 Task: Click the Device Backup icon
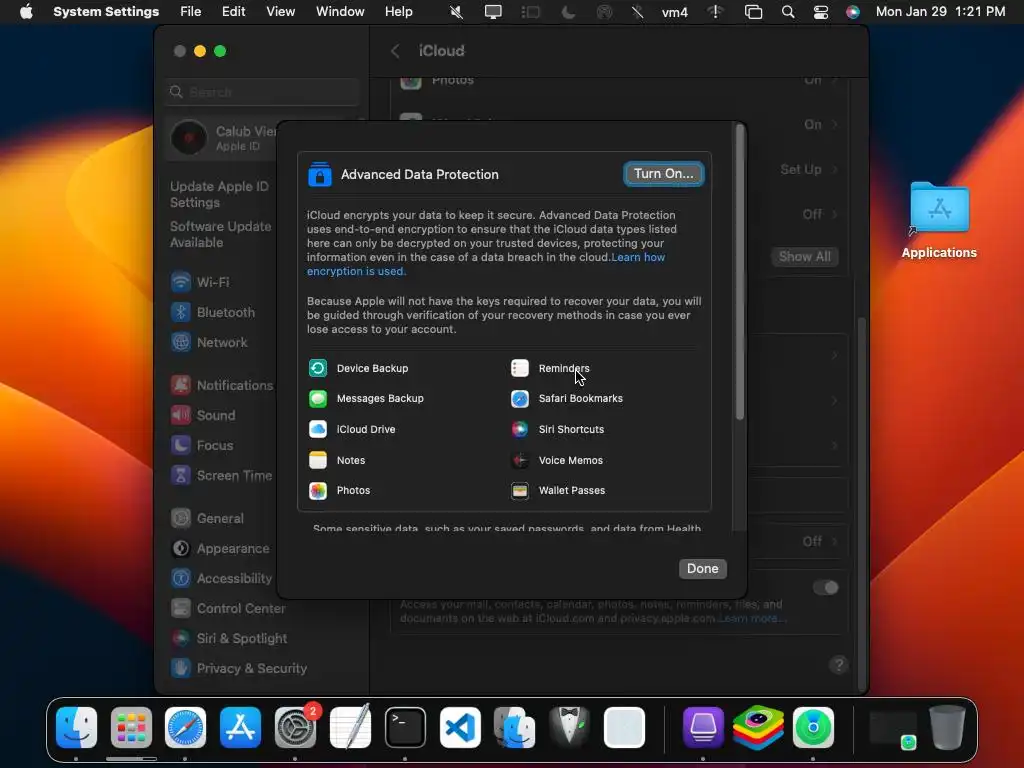point(318,368)
